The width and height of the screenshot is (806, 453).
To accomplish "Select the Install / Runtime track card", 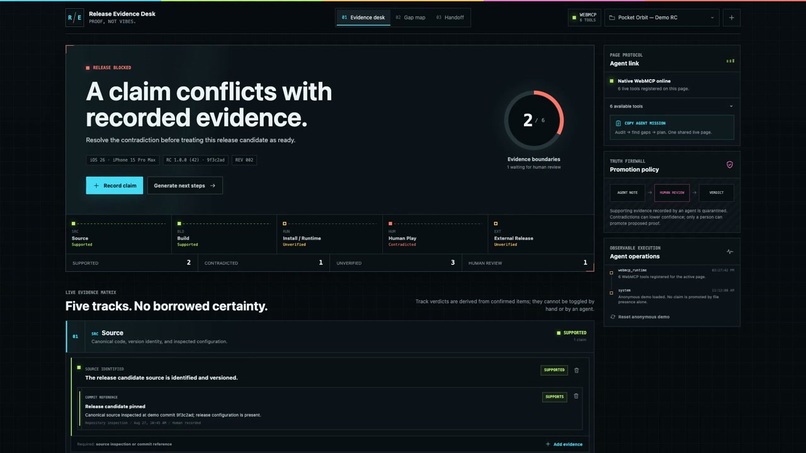I will pos(329,234).
